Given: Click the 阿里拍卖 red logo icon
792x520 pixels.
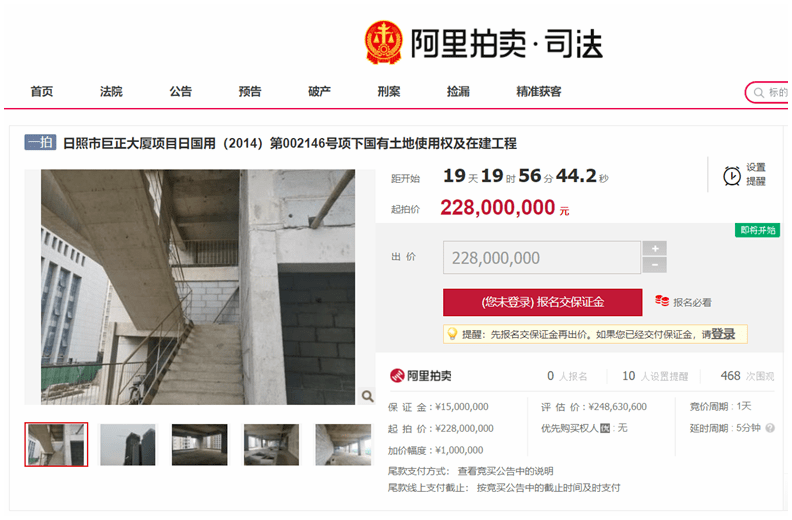Looking at the screenshot, I should pyautogui.click(x=397, y=375).
